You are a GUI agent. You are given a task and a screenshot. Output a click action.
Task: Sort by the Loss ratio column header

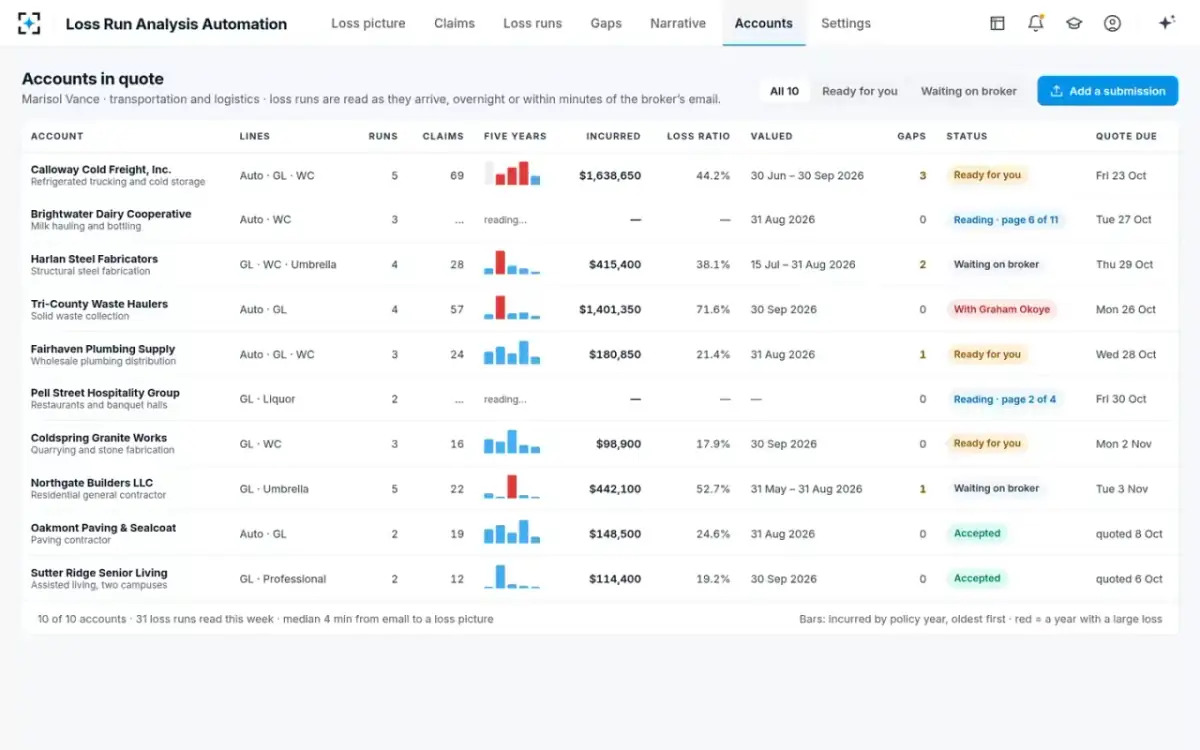point(699,136)
